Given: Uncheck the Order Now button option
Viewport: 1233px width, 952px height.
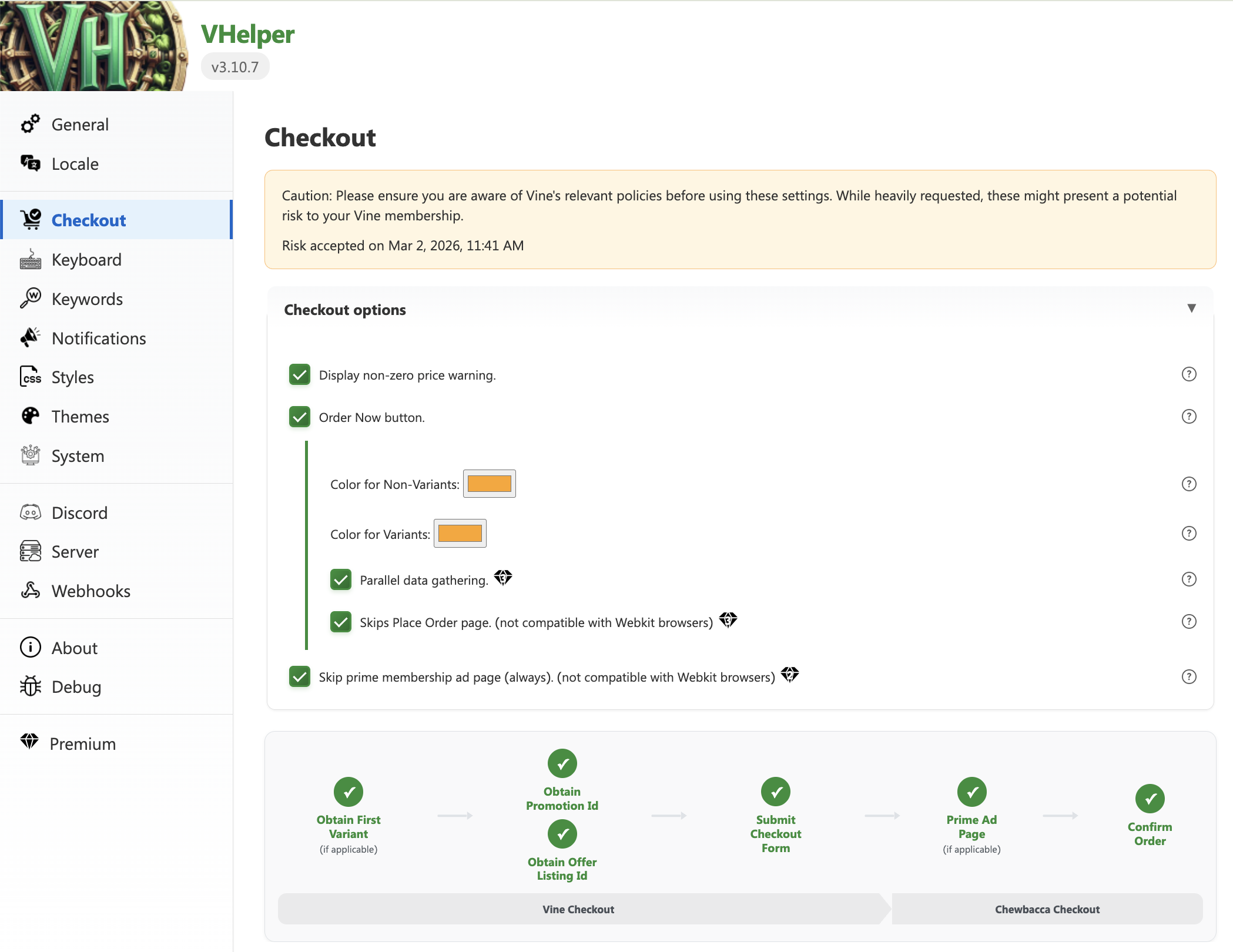Looking at the screenshot, I should (300, 417).
